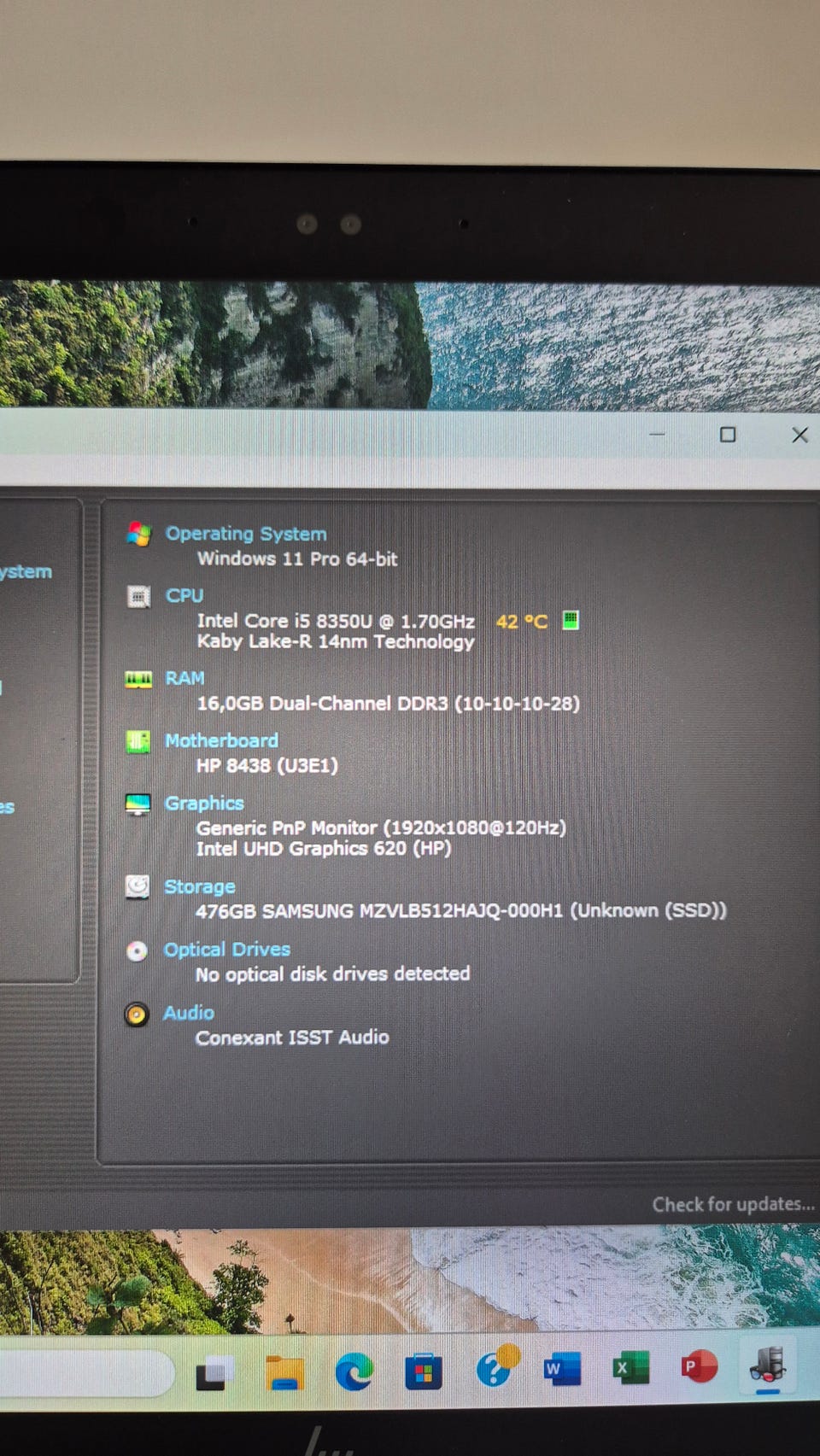Click the CPU chip icon
This screenshot has height=1456, width=820.
(x=138, y=596)
